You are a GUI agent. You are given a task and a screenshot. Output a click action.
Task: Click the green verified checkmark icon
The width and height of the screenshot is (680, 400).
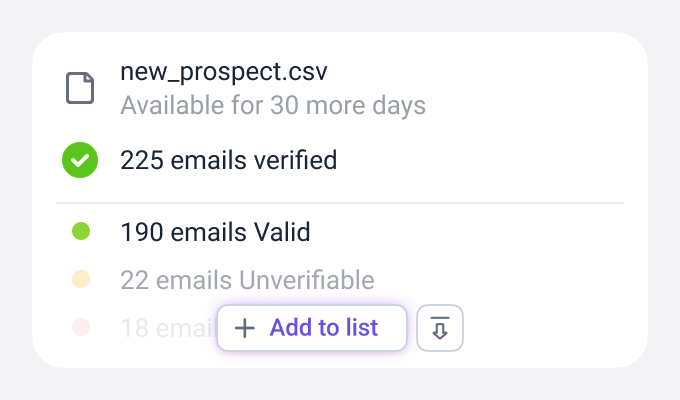tap(80, 160)
